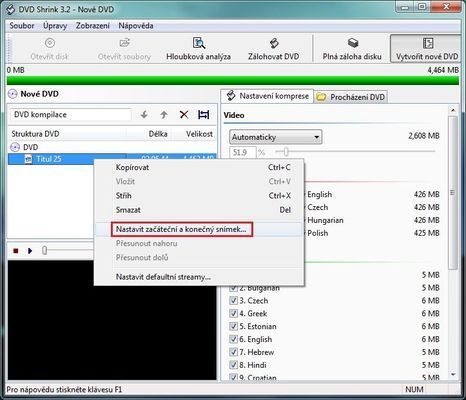Click the 4,464 MB capacity label
This screenshot has width=466, height=400.
[443, 70]
